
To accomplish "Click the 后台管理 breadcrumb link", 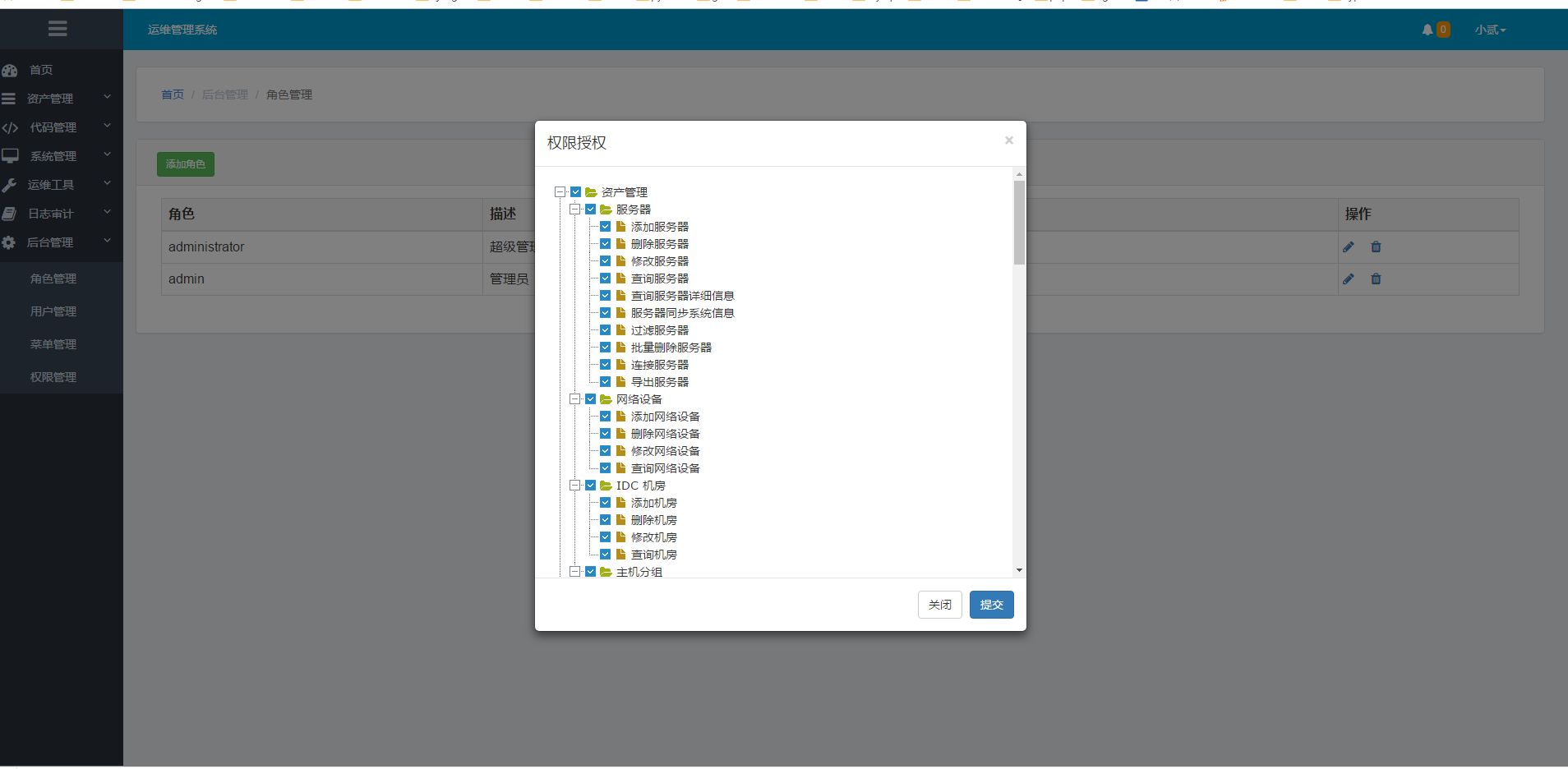I will [x=225, y=94].
